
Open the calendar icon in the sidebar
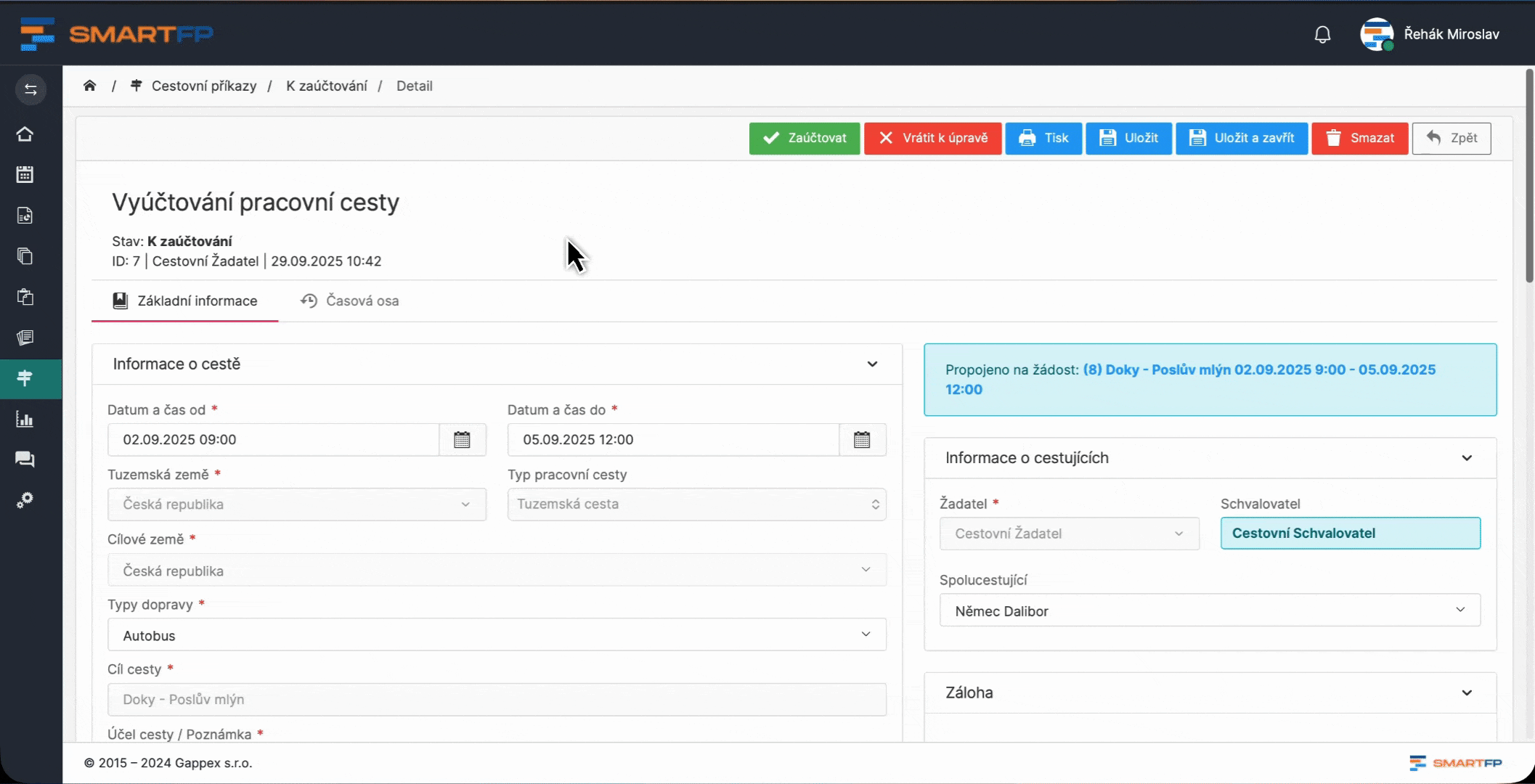(25, 174)
